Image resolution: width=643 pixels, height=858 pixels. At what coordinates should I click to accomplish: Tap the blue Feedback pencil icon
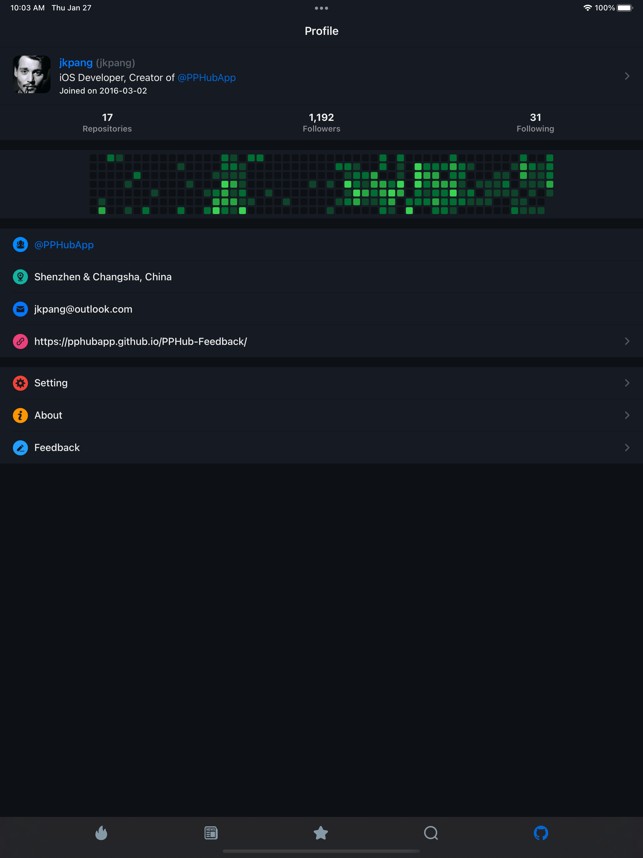20,448
